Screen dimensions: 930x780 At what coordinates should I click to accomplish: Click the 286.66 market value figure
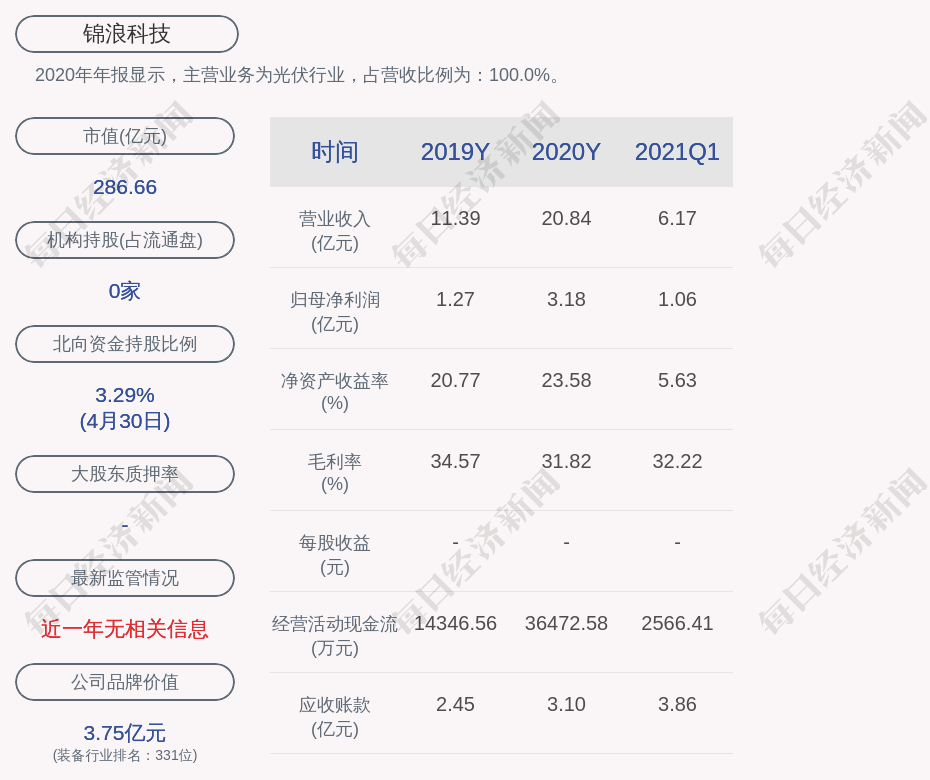pos(125,187)
